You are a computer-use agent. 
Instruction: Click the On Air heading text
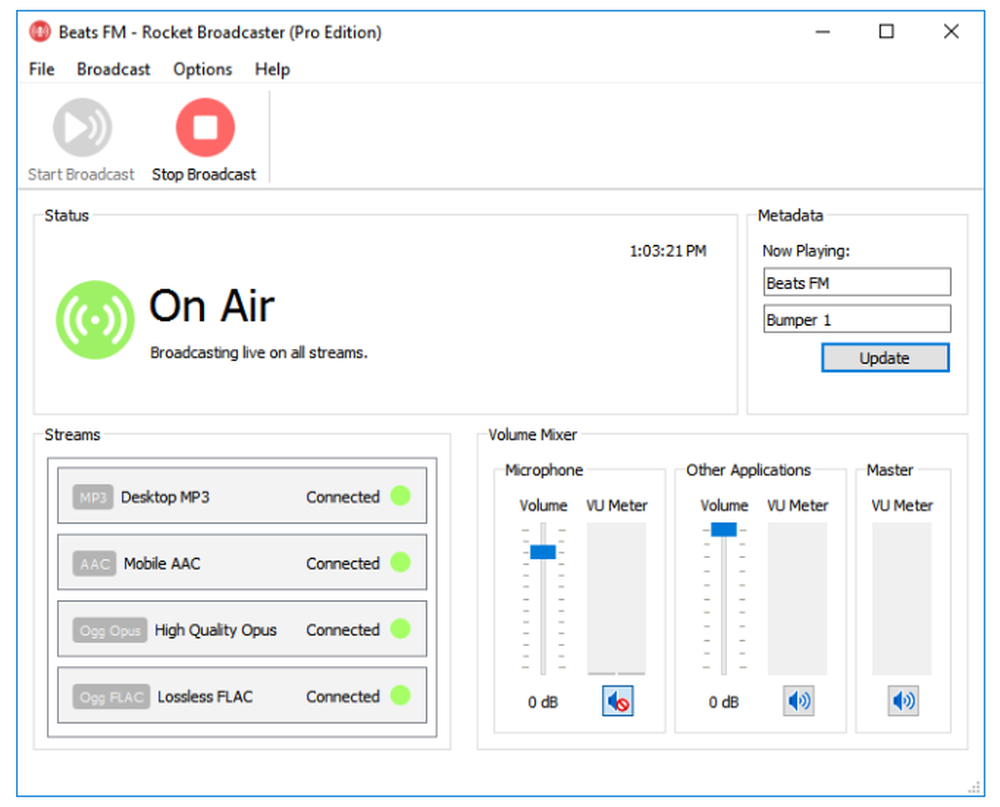tap(212, 306)
